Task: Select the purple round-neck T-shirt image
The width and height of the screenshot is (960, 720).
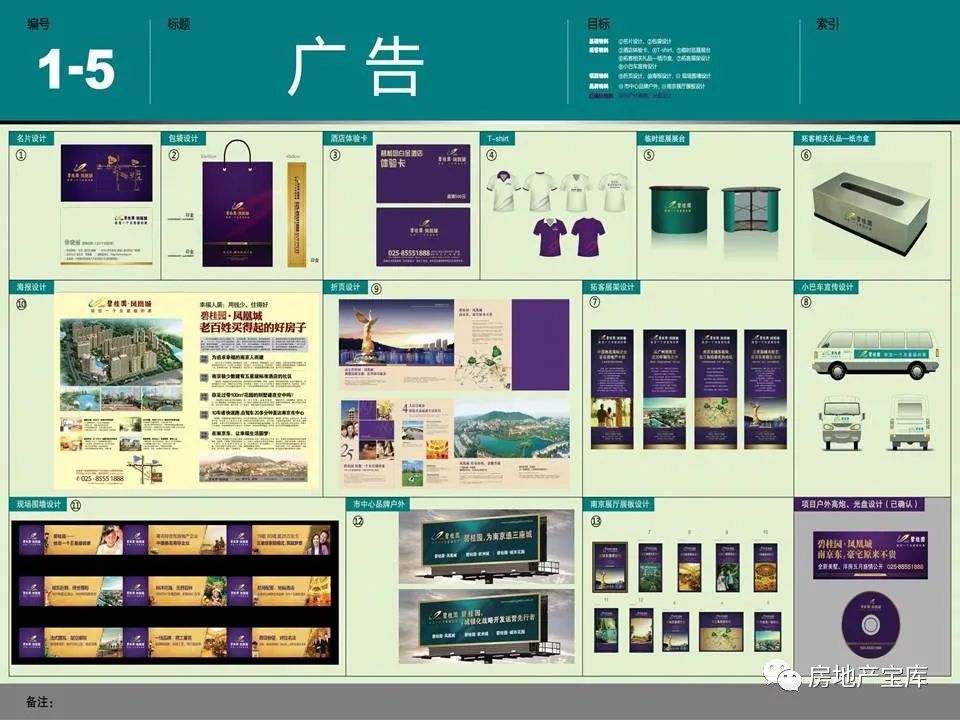Action: pyautogui.click(x=588, y=237)
